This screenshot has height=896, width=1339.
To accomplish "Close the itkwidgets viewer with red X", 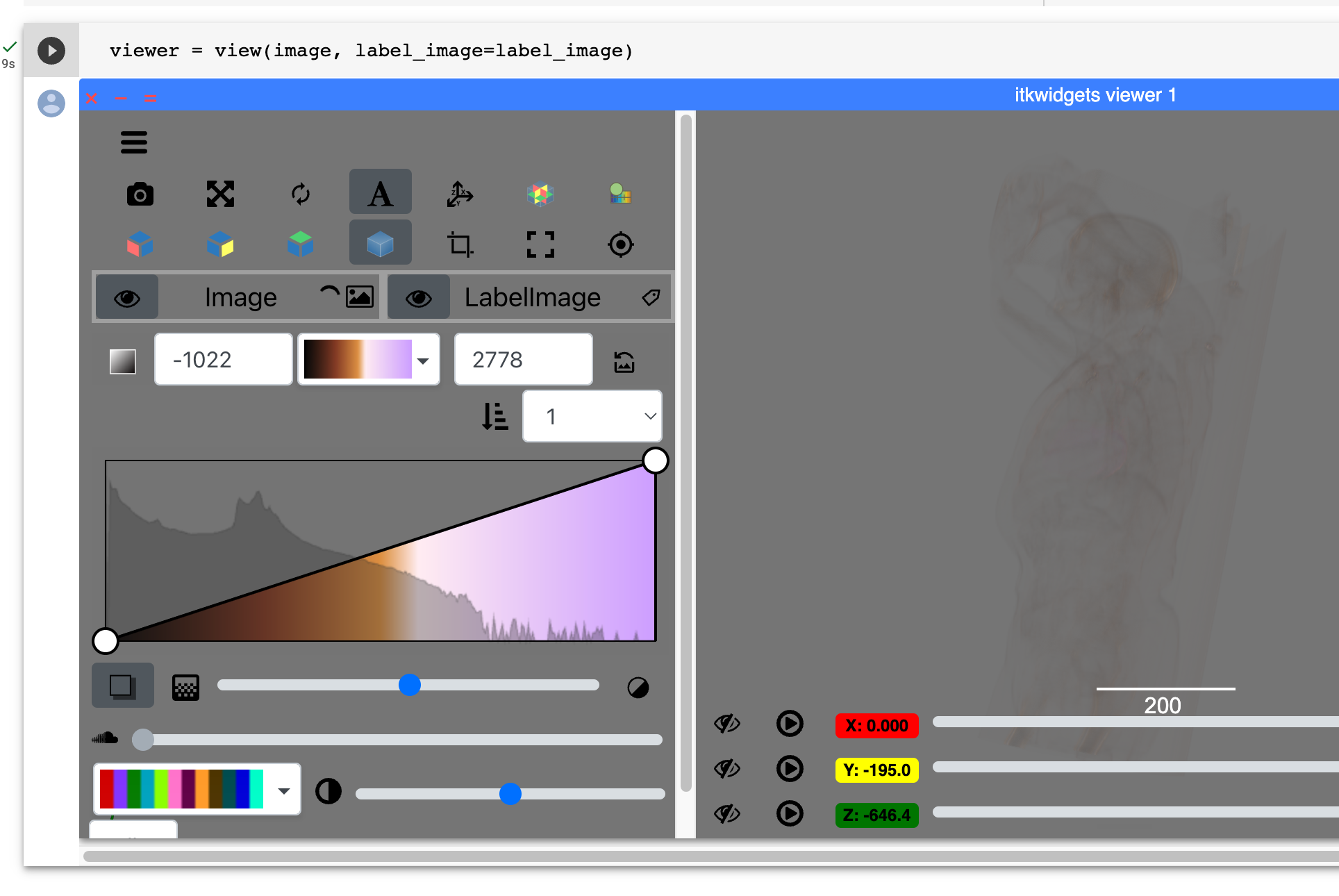I will tap(92, 98).
